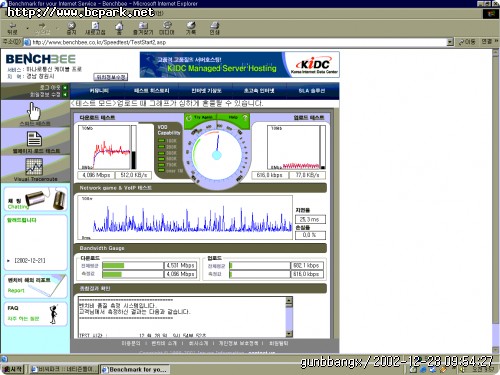Go to the Home page icon

119,26
